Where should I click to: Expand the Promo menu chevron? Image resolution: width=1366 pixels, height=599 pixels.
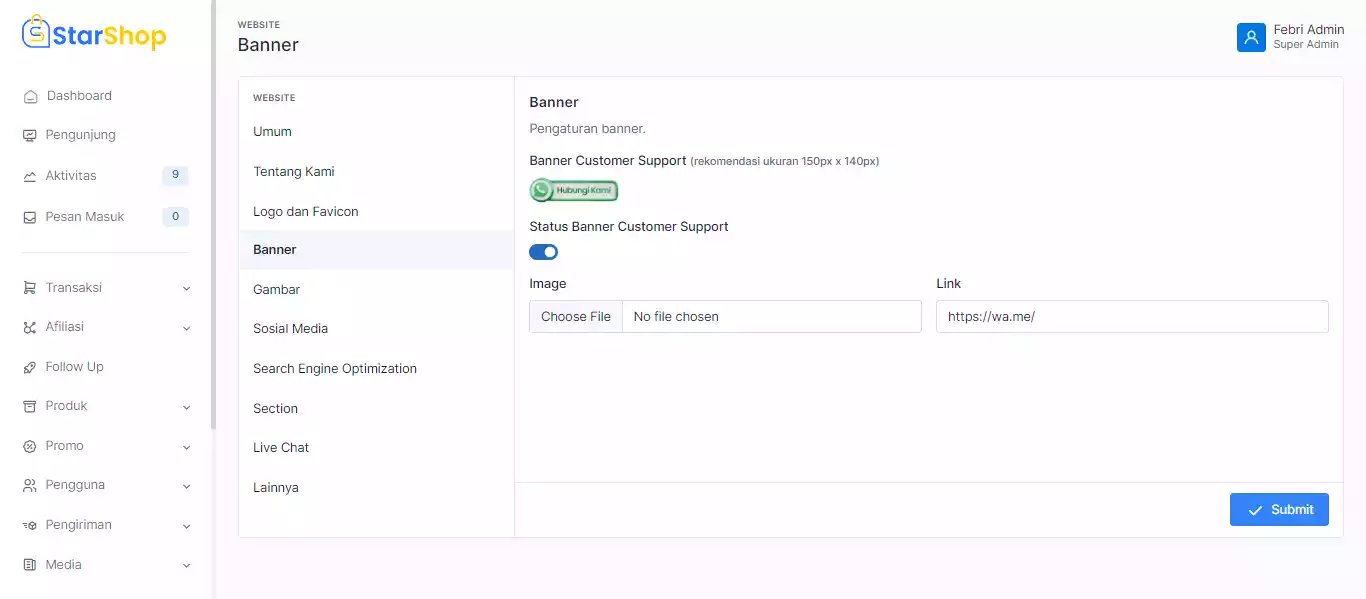(x=186, y=447)
